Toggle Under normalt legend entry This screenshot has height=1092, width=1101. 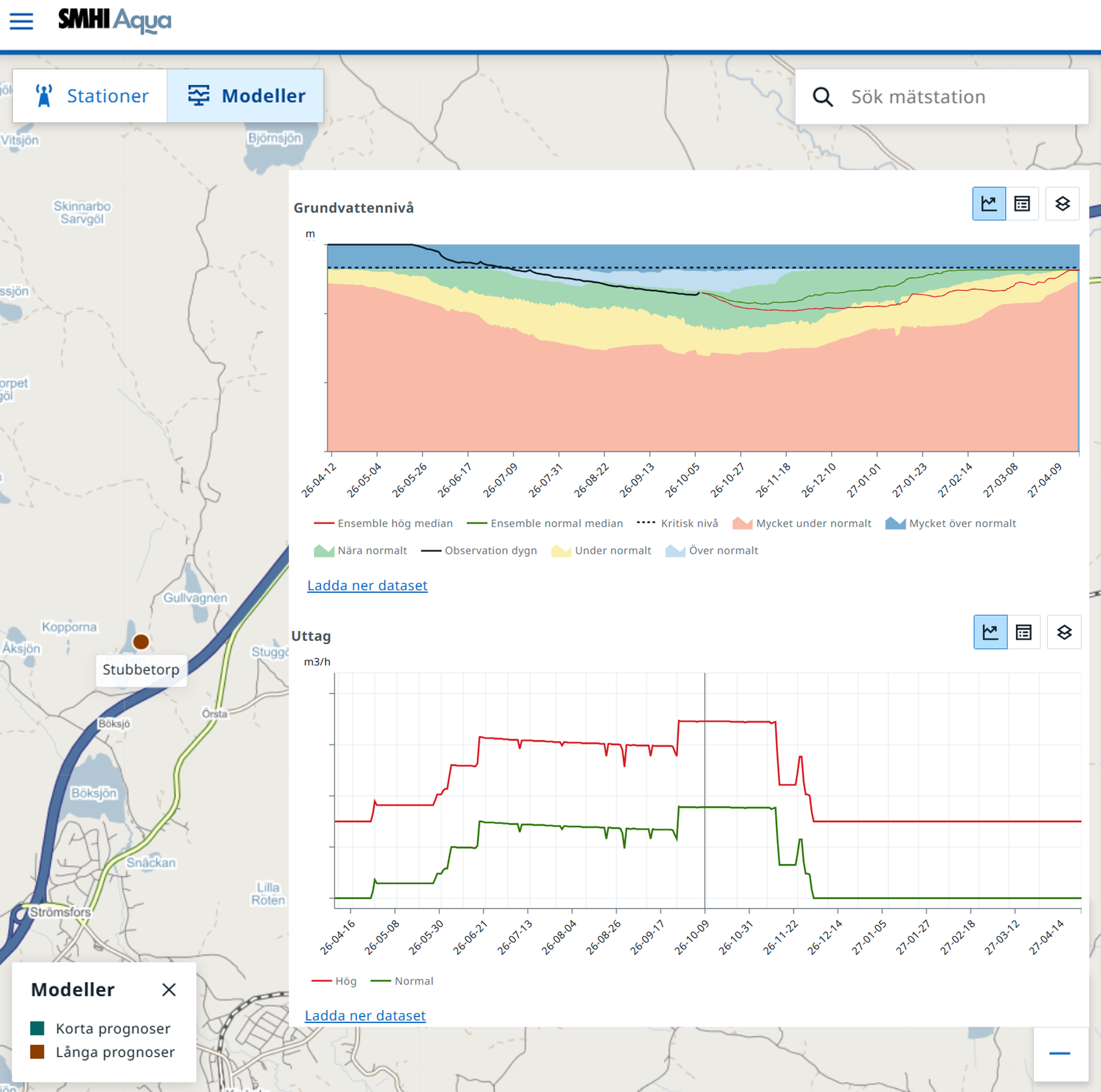[601, 551]
